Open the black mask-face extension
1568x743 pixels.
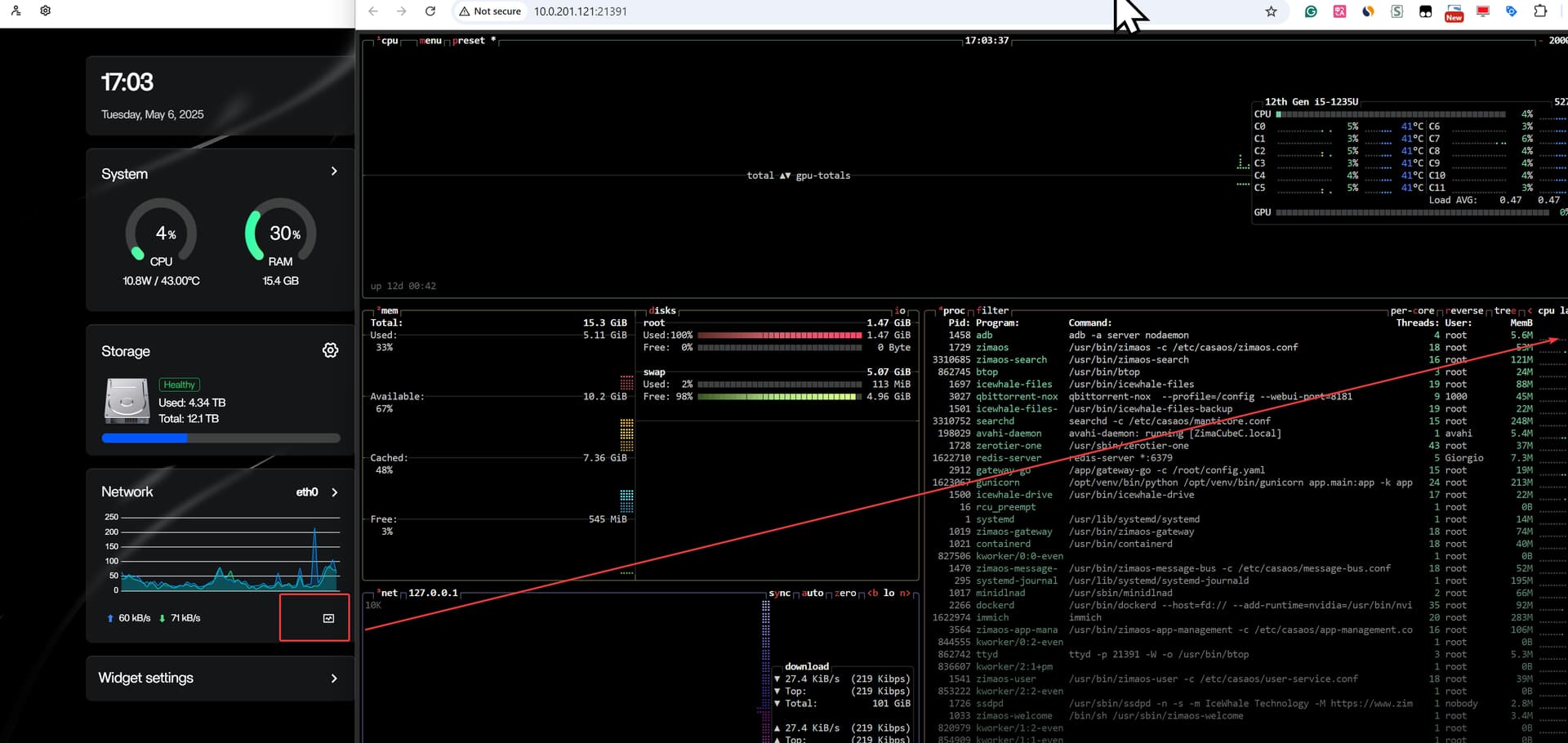point(1426,11)
